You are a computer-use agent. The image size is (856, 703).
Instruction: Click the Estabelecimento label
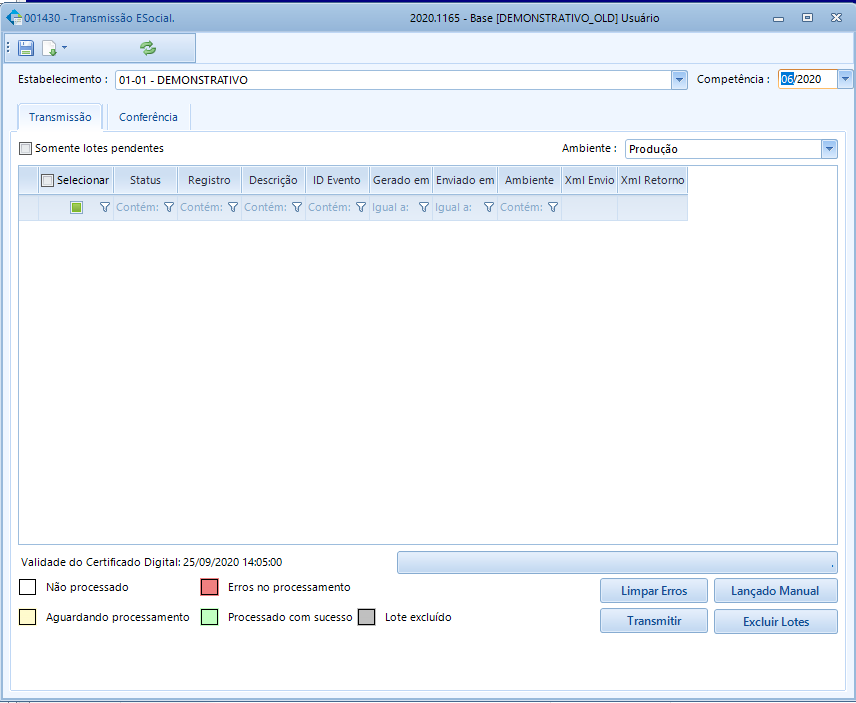click(x=63, y=79)
